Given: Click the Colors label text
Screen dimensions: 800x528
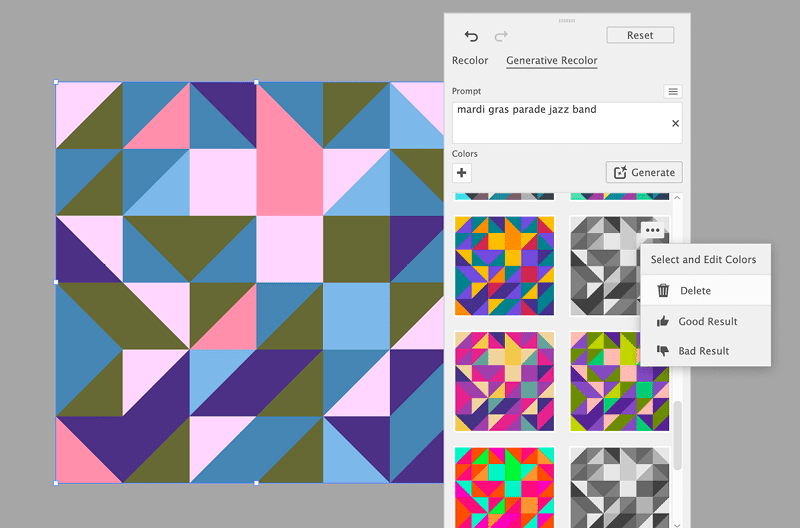Looking at the screenshot, I should pyautogui.click(x=465, y=154).
